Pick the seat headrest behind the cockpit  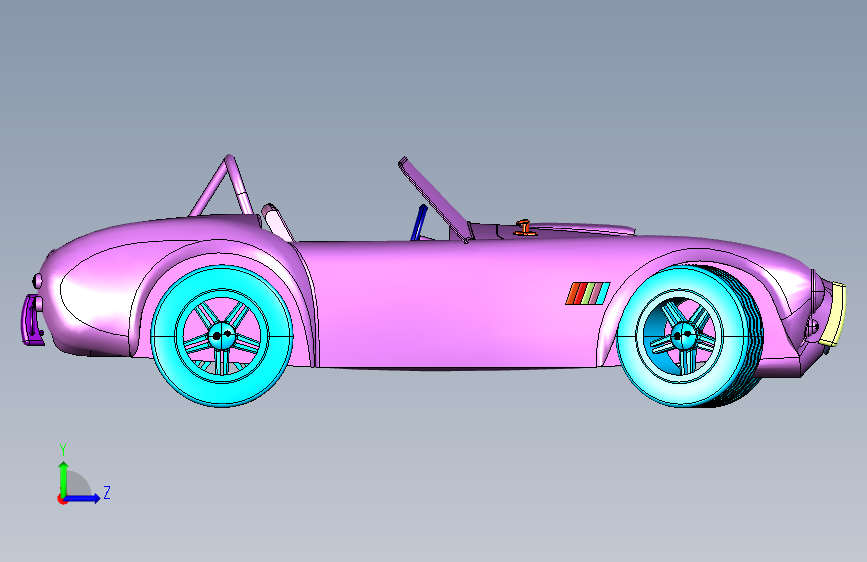click(278, 222)
